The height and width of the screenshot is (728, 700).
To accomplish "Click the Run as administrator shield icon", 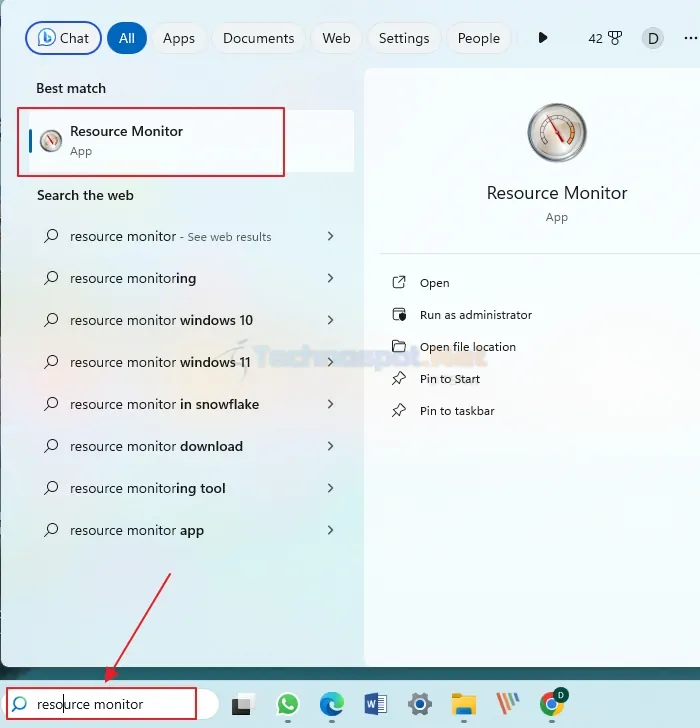I will coord(399,314).
